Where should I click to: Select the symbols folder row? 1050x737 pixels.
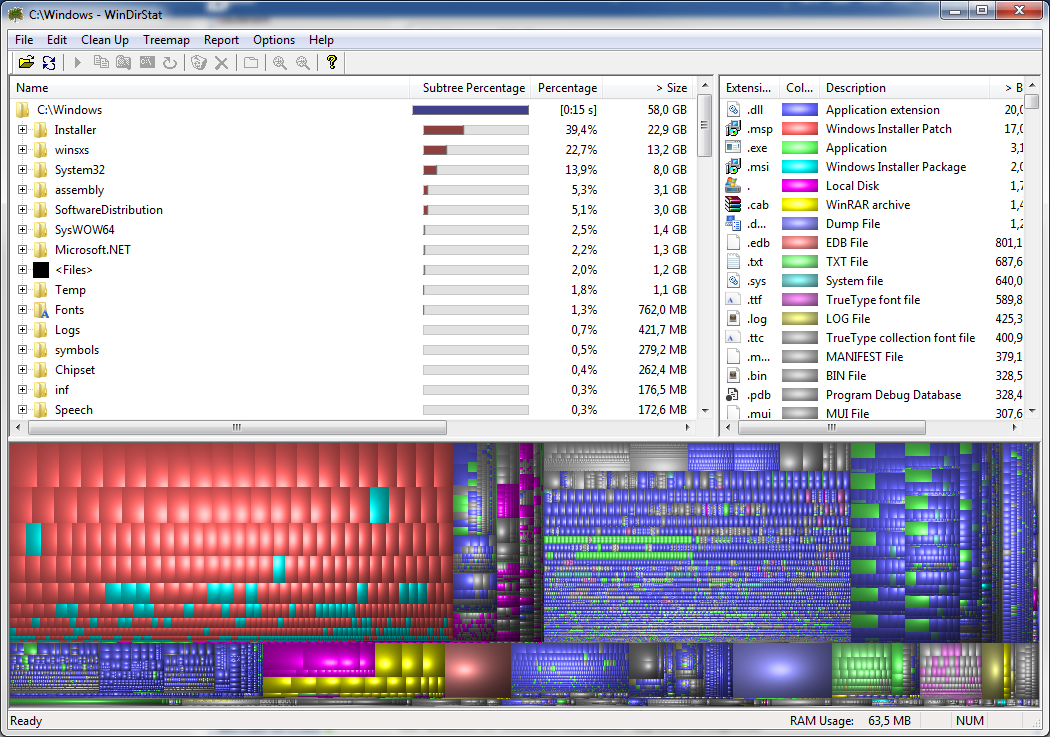click(x=352, y=349)
